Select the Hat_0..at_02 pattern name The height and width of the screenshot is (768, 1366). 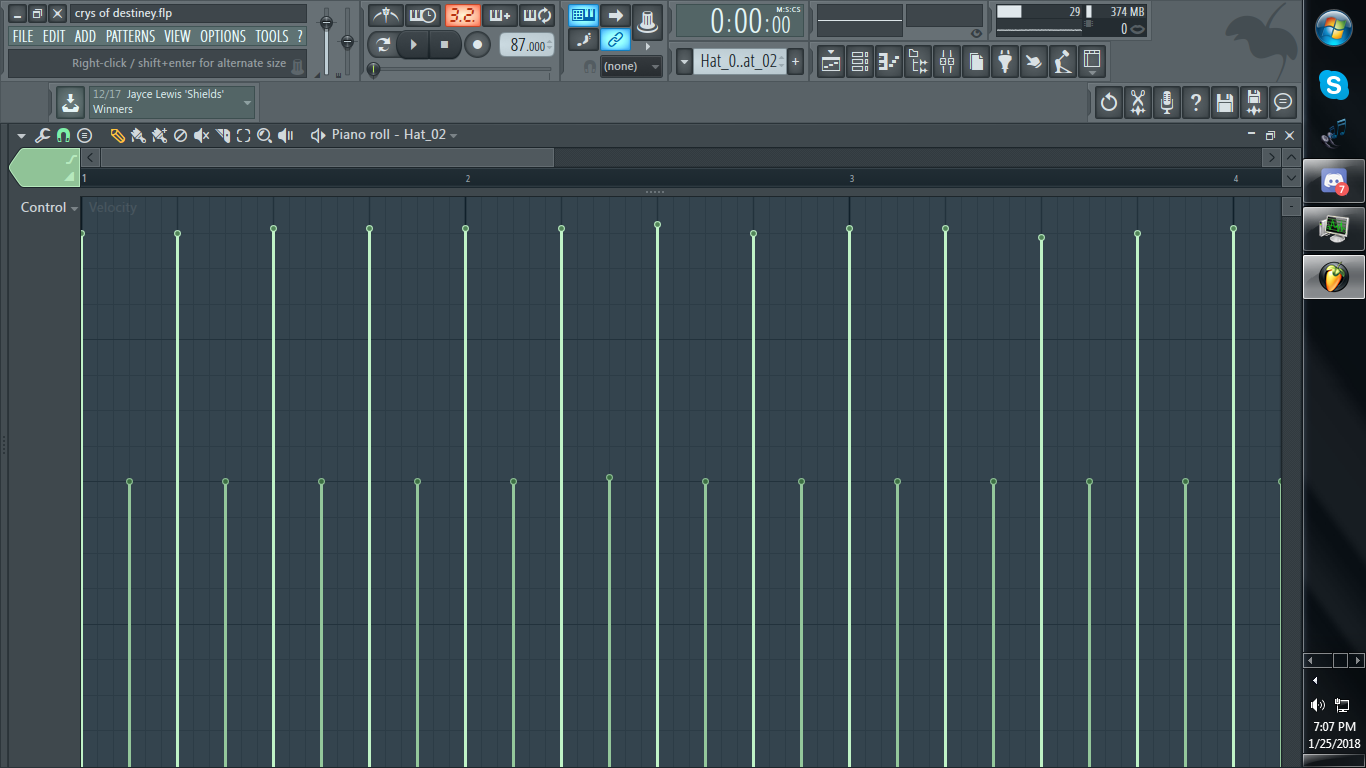[x=739, y=62]
